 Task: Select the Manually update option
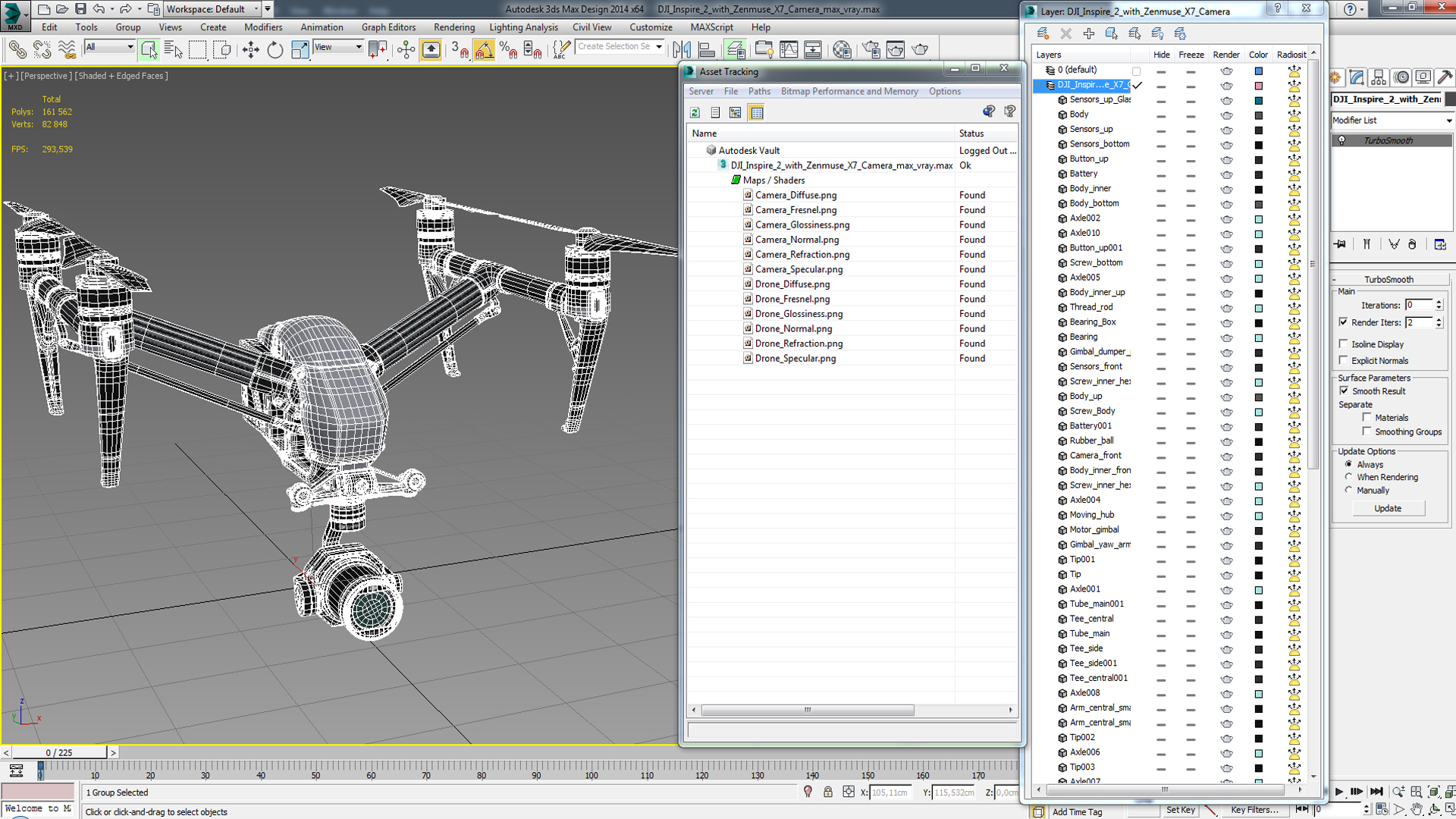1348,490
